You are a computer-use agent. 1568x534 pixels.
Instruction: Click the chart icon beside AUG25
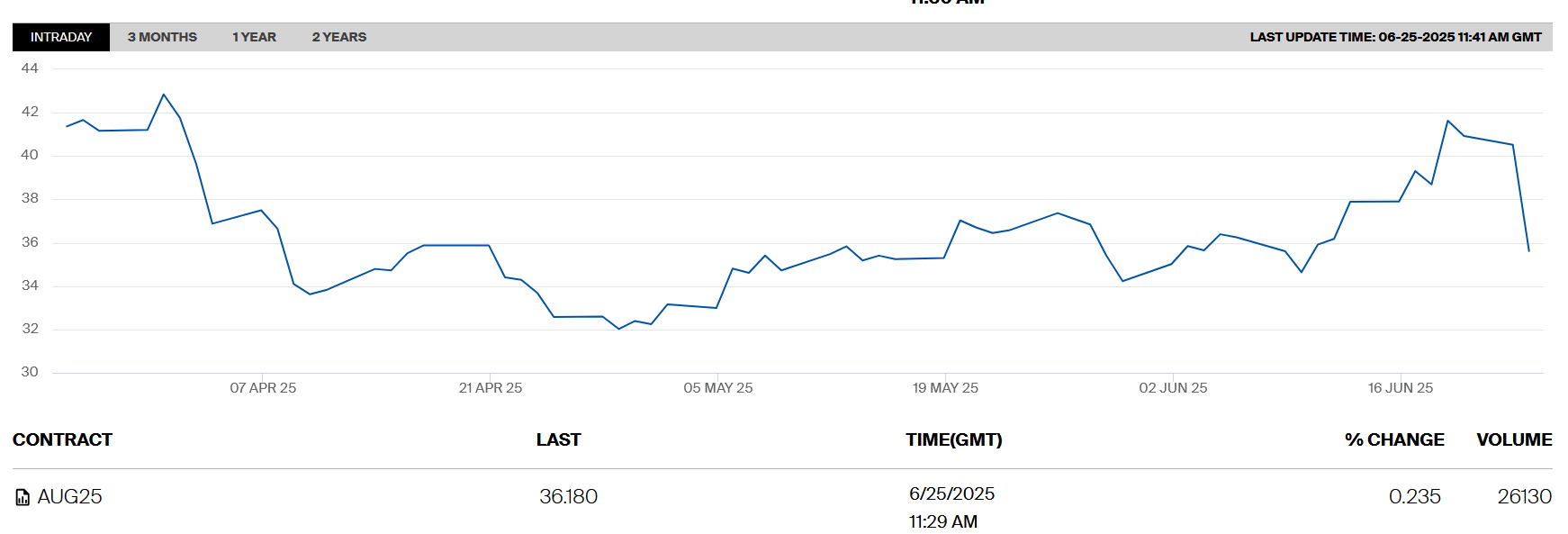click(x=23, y=497)
